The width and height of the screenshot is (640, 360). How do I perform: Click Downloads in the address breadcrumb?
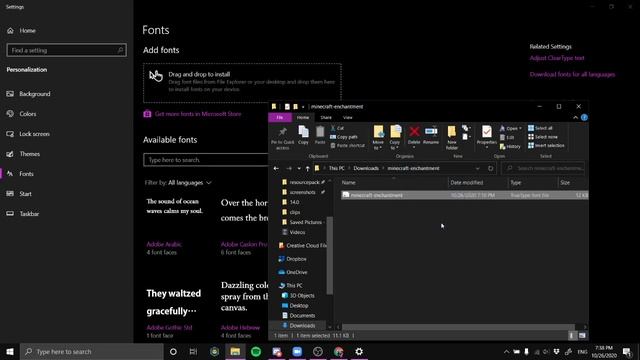[366, 168]
